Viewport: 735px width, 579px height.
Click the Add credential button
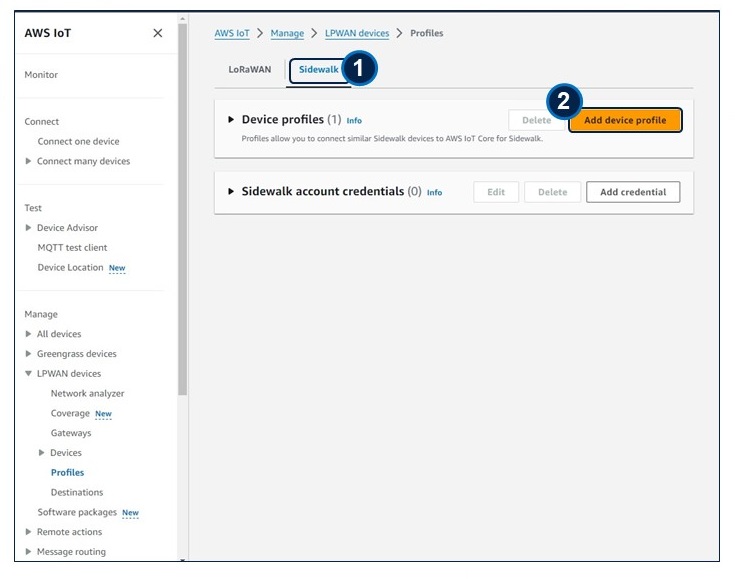[x=633, y=192]
